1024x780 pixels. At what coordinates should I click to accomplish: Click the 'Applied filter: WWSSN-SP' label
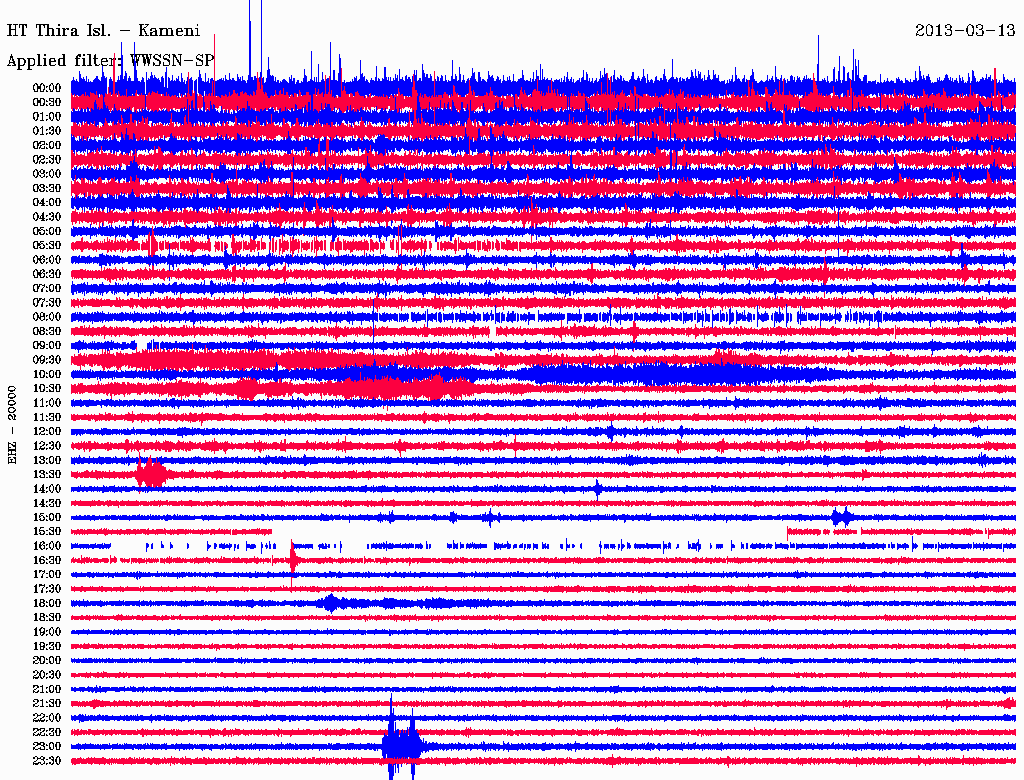coord(110,61)
